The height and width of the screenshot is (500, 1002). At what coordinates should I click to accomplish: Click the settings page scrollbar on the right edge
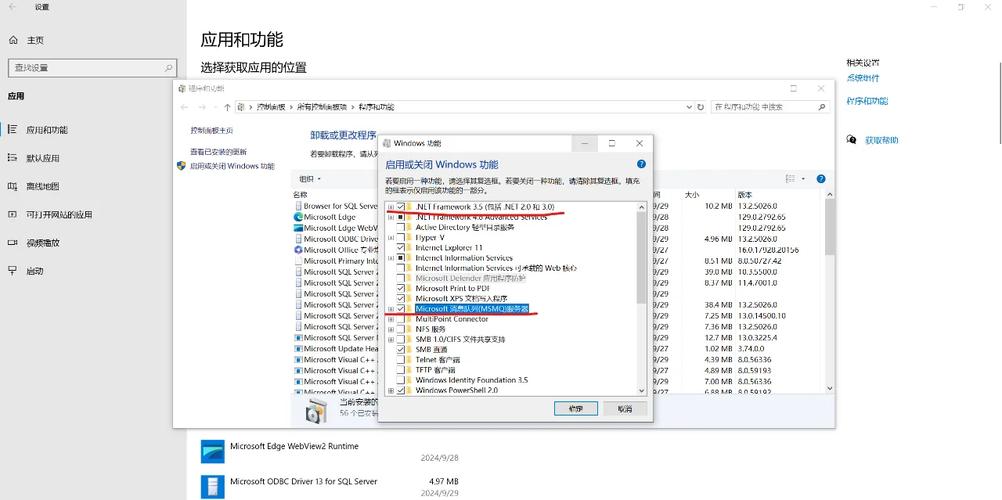pyautogui.click(x=999, y=102)
